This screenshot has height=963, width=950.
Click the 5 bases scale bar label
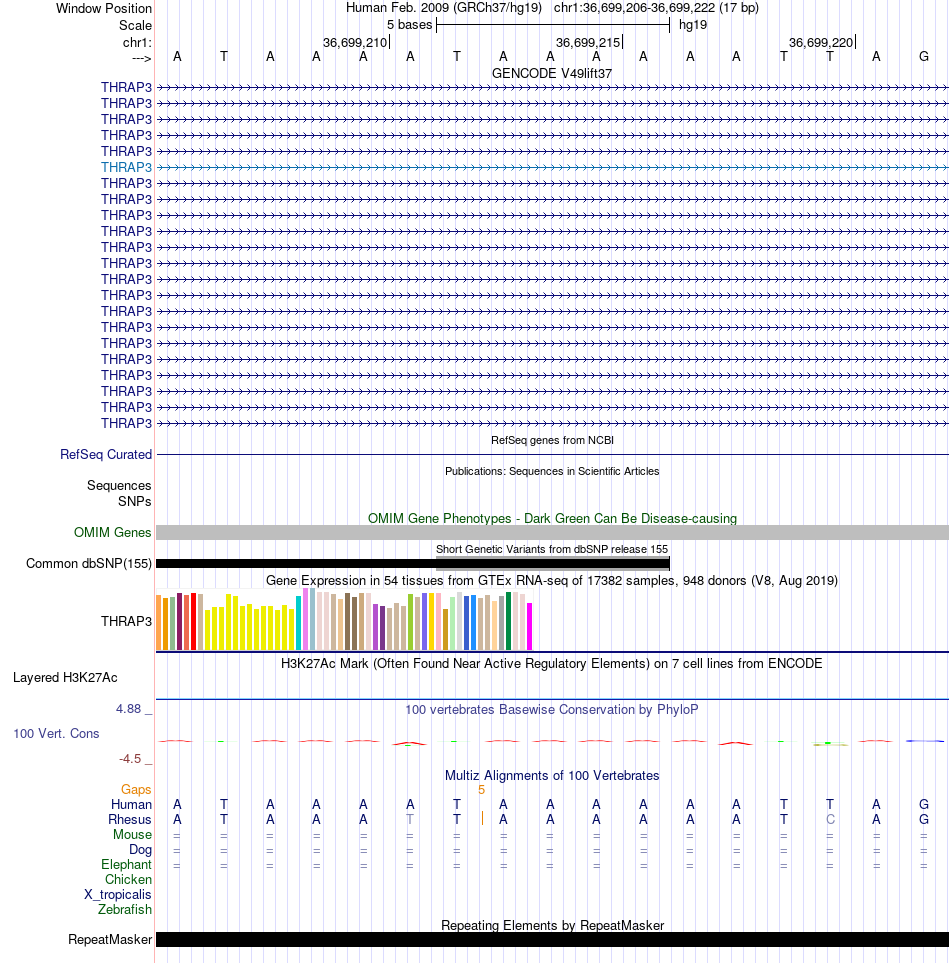pyautogui.click(x=409, y=25)
